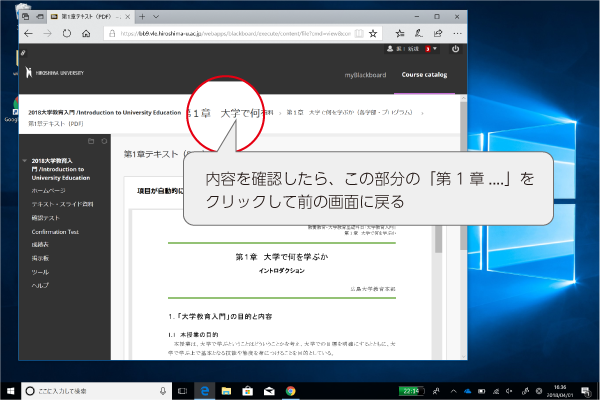Screen dimensions: 600x400
Task: Click the reading view book icon
Action: pyautogui.click(x=359, y=34)
